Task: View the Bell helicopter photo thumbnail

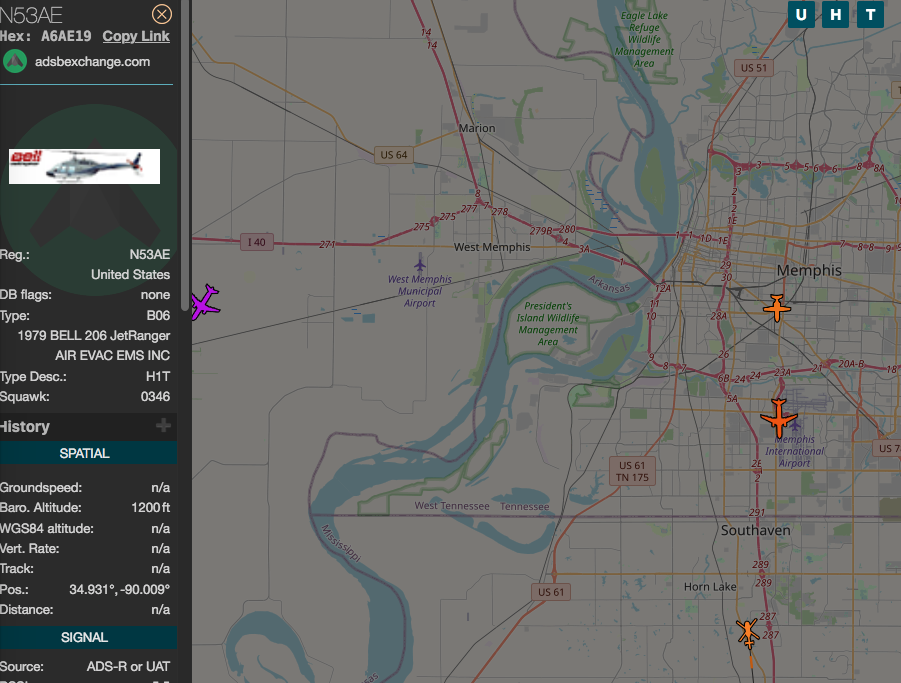Action: 84,167
